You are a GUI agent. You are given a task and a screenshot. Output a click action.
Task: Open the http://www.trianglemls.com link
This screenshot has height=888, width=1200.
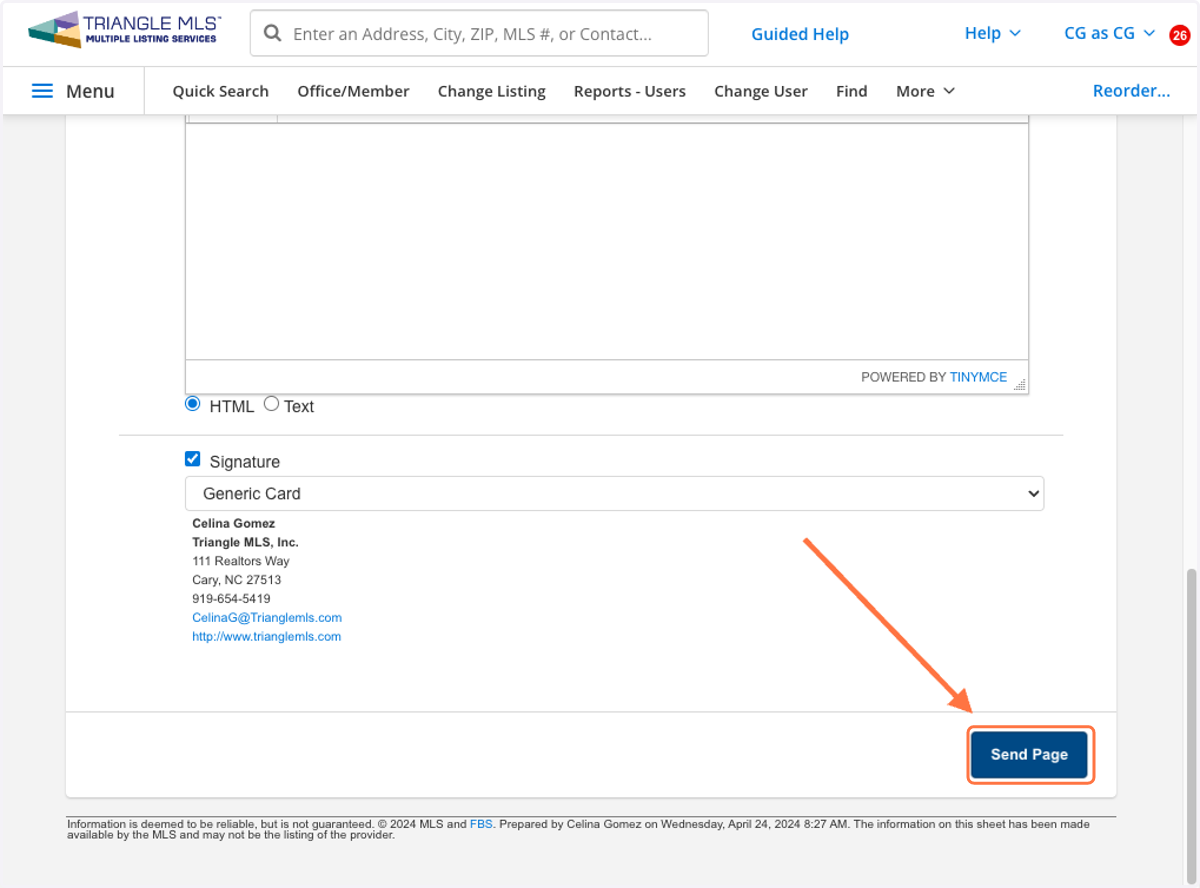[266, 637]
